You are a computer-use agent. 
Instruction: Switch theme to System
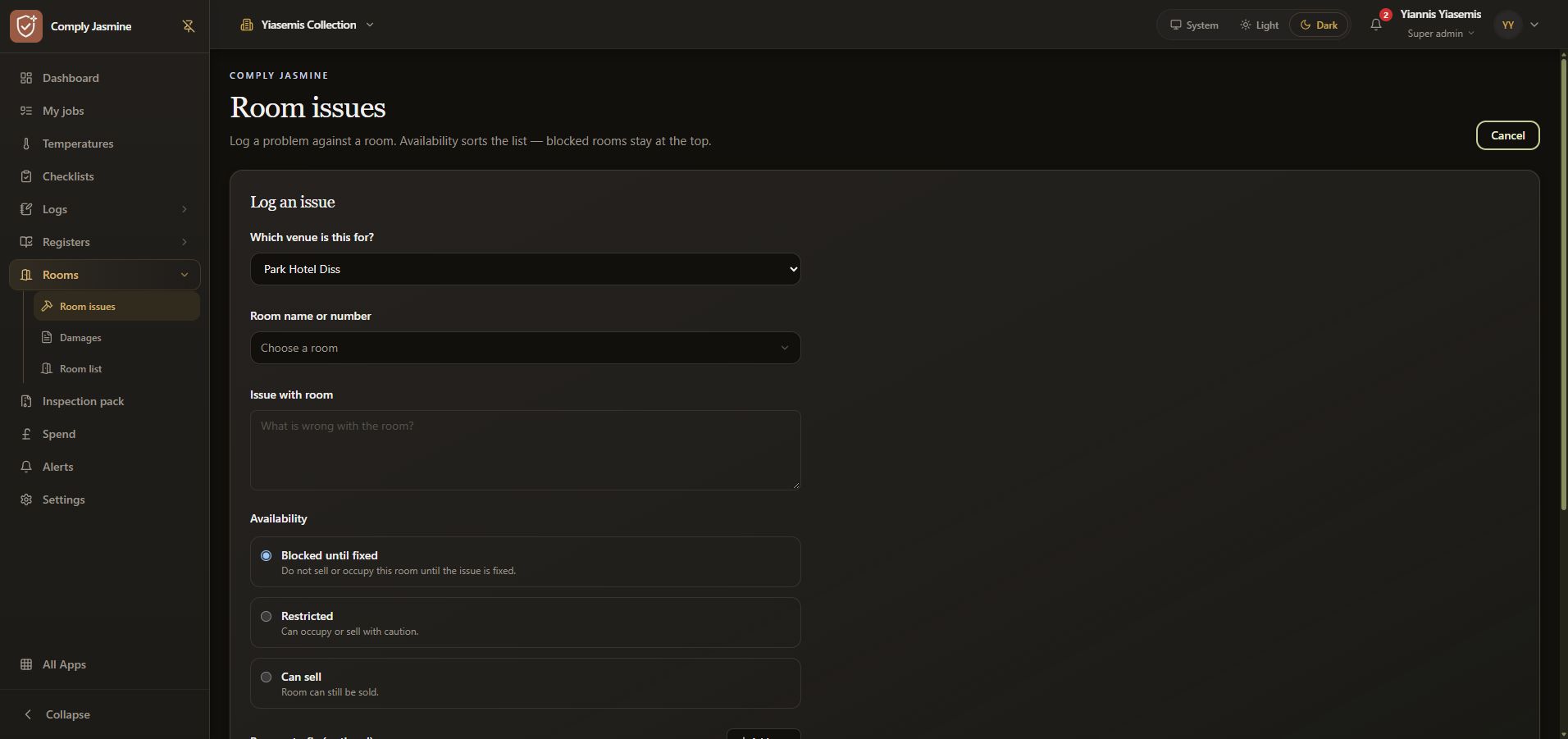(x=1194, y=25)
